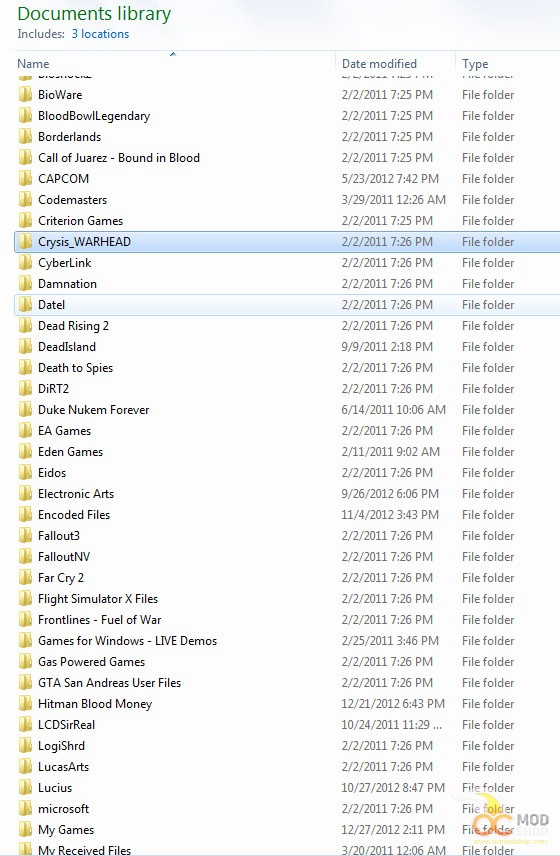This screenshot has width=560, height=856.
Task: Open the 3 locations link
Action: pos(100,34)
